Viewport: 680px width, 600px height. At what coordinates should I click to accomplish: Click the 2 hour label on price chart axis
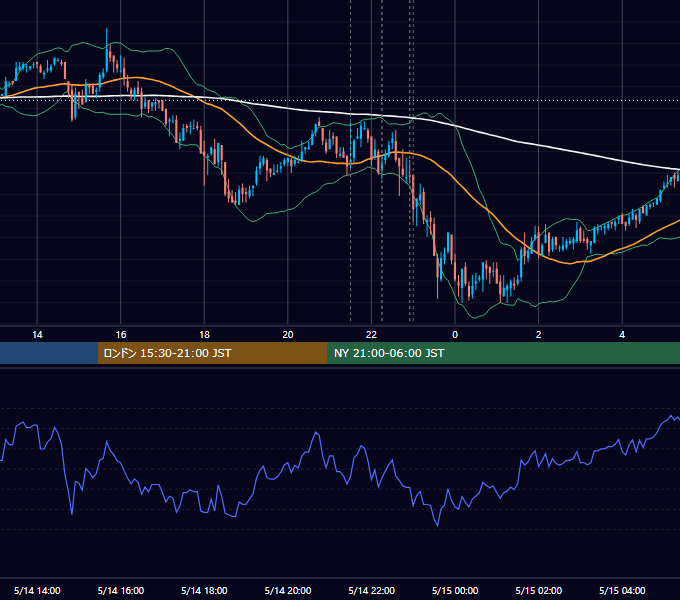tap(539, 335)
